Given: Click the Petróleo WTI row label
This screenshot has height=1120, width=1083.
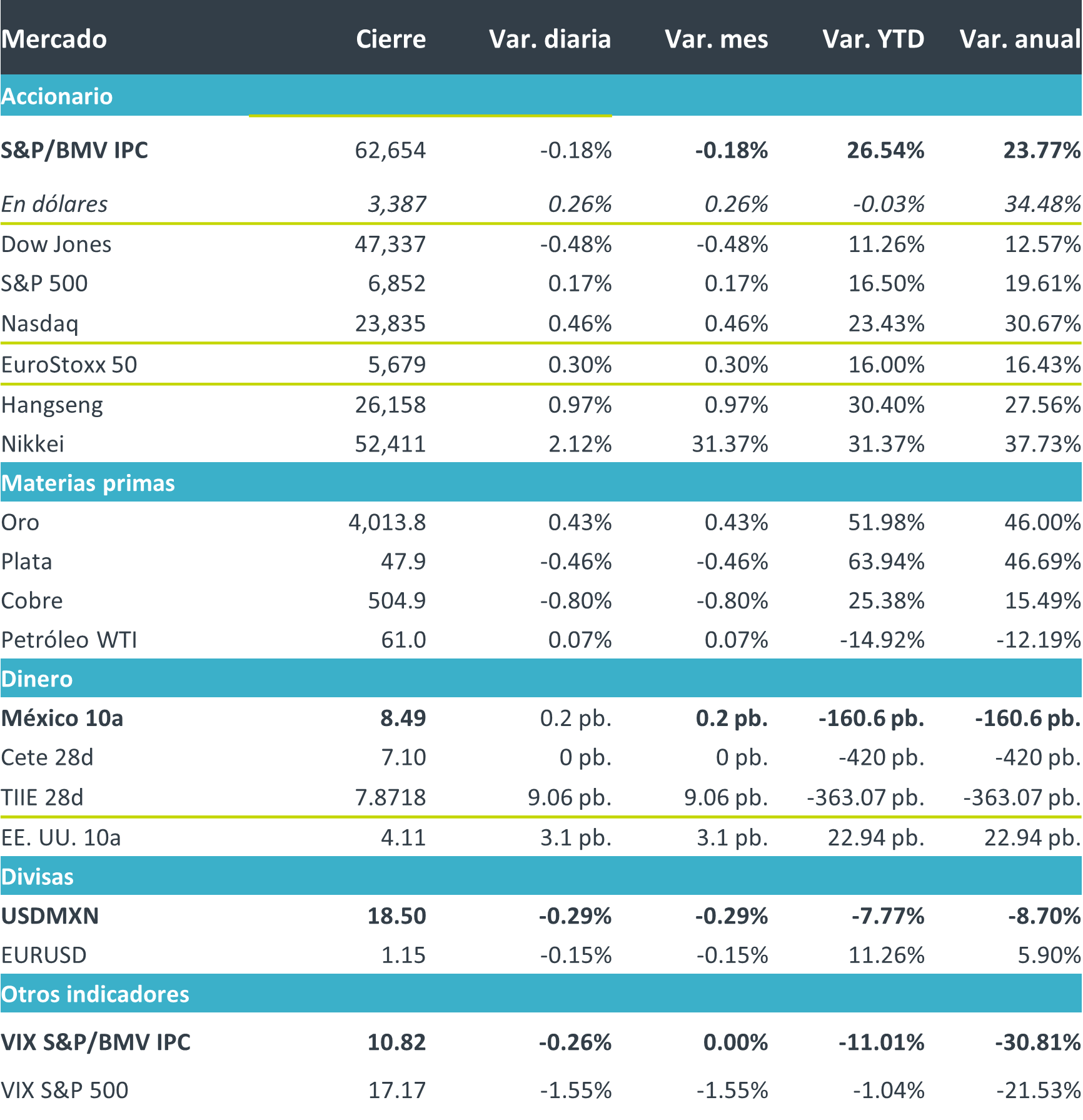Looking at the screenshot, I should [x=69, y=640].
